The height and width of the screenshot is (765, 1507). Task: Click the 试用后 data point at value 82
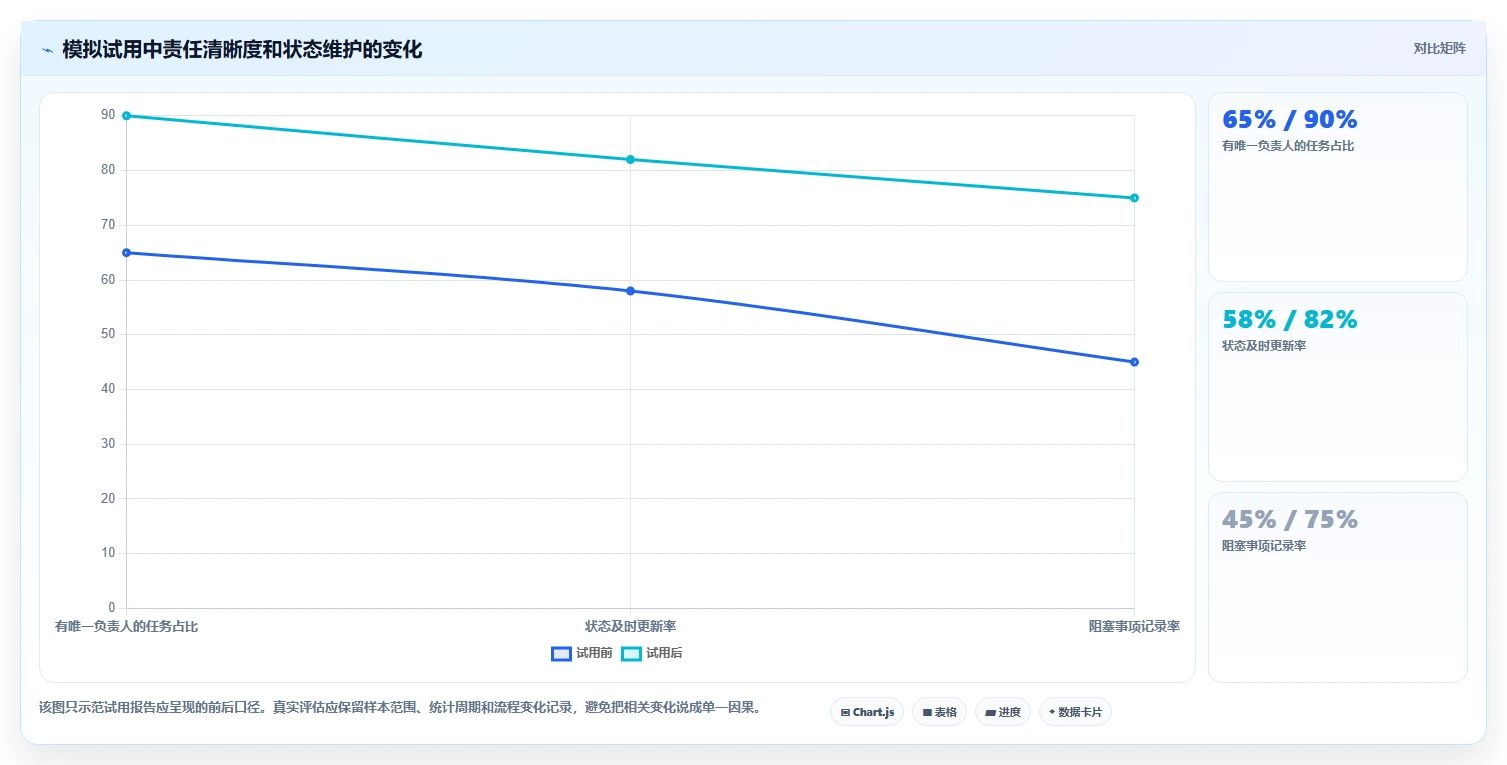pos(630,160)
